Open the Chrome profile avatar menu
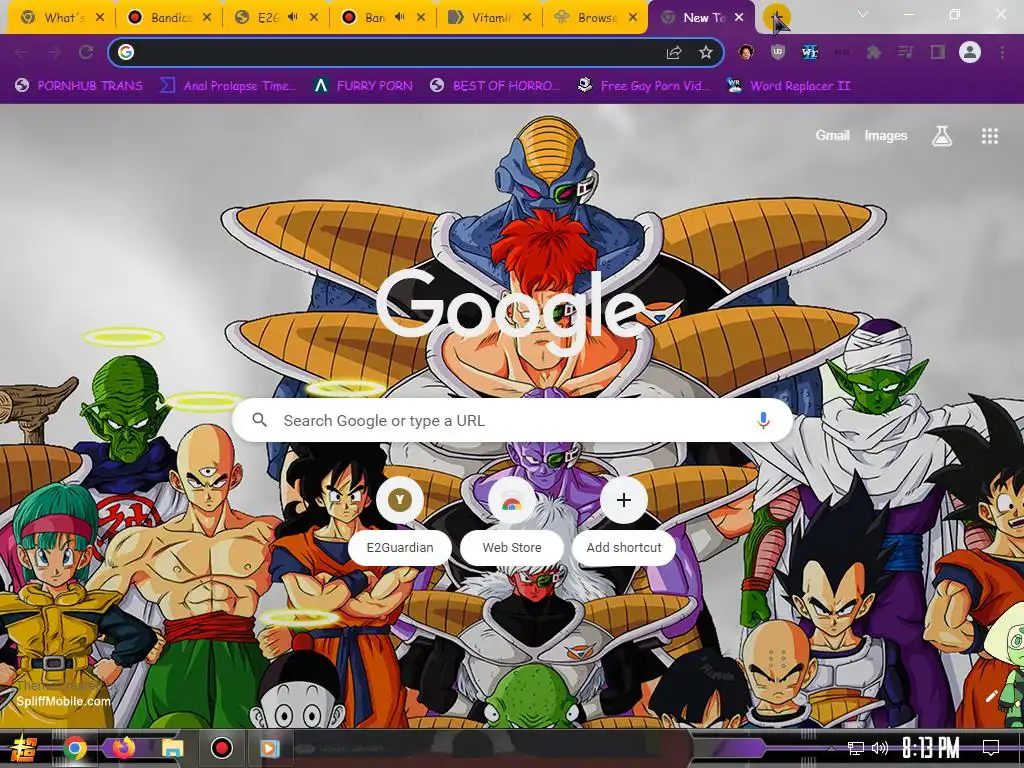 [x=970, y=52]
